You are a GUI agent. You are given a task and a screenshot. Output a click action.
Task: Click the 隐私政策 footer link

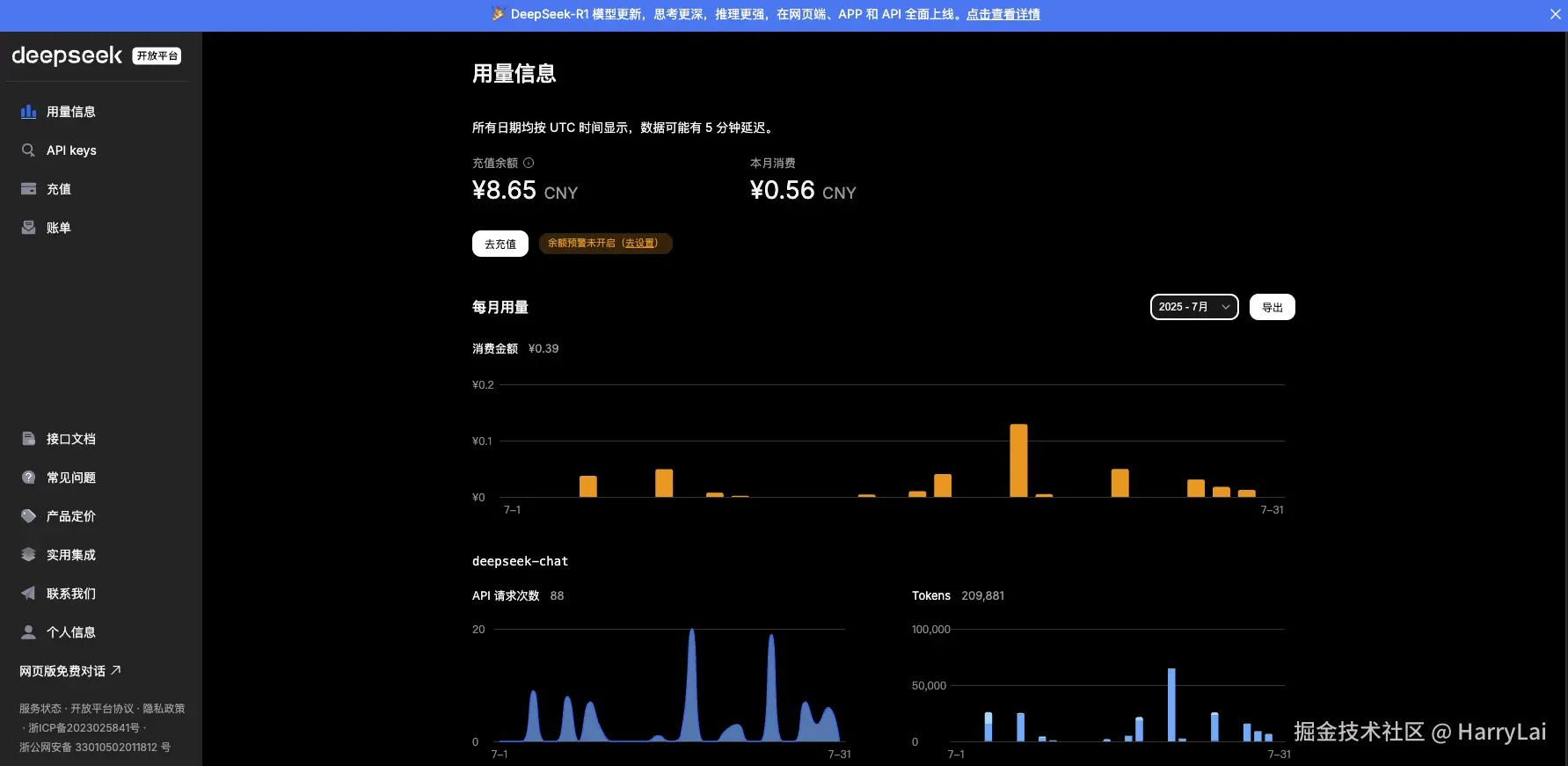(164, 709)
